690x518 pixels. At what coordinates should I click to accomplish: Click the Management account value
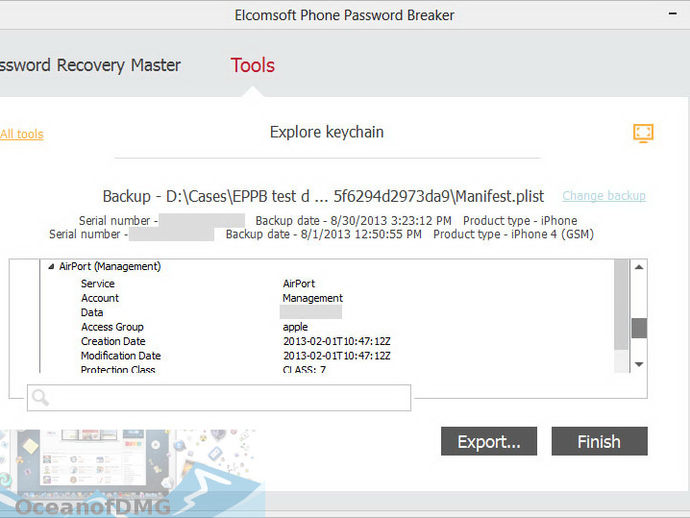point(312,298)
